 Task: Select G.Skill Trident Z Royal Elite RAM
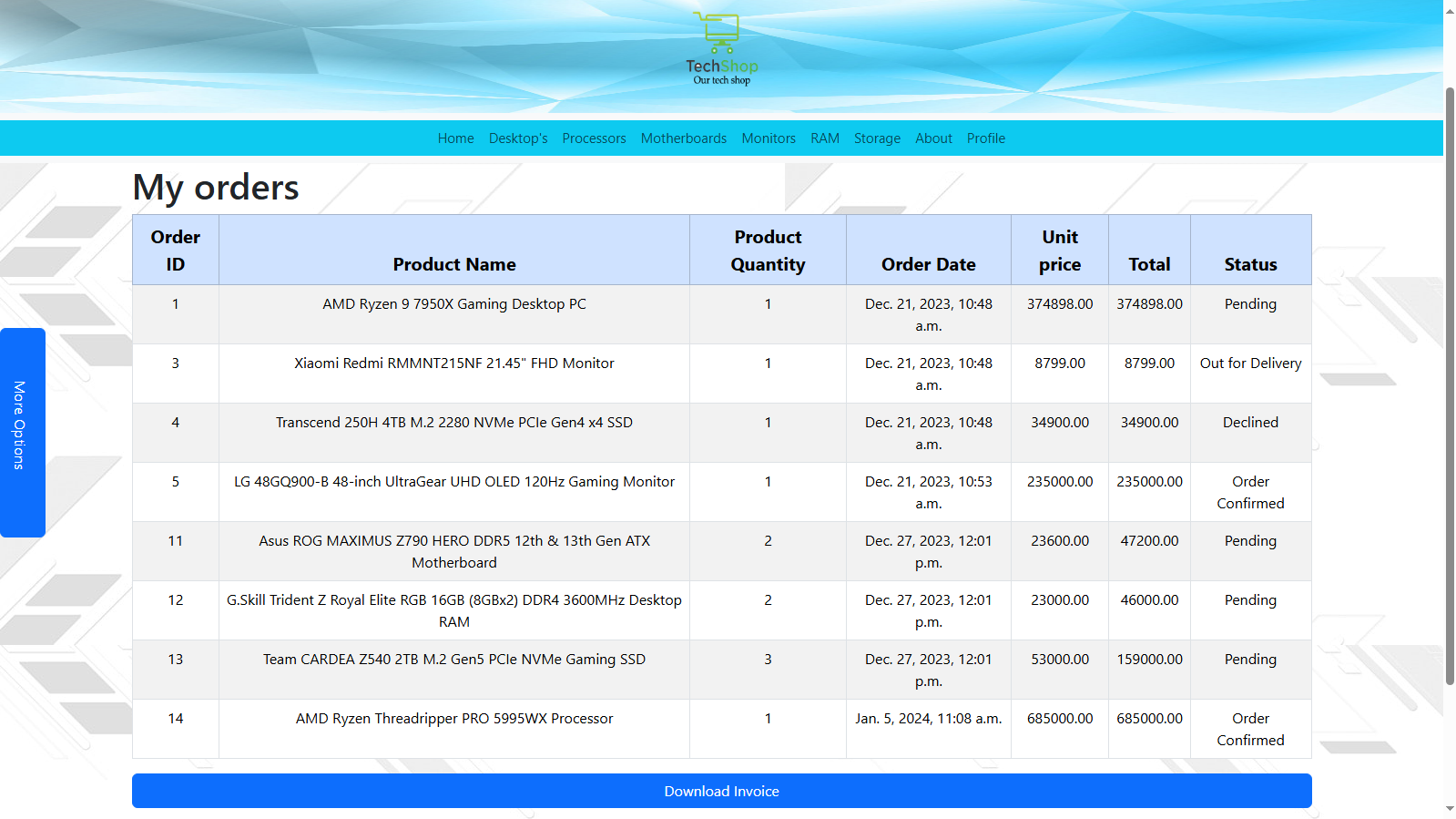tap(454, 611)
